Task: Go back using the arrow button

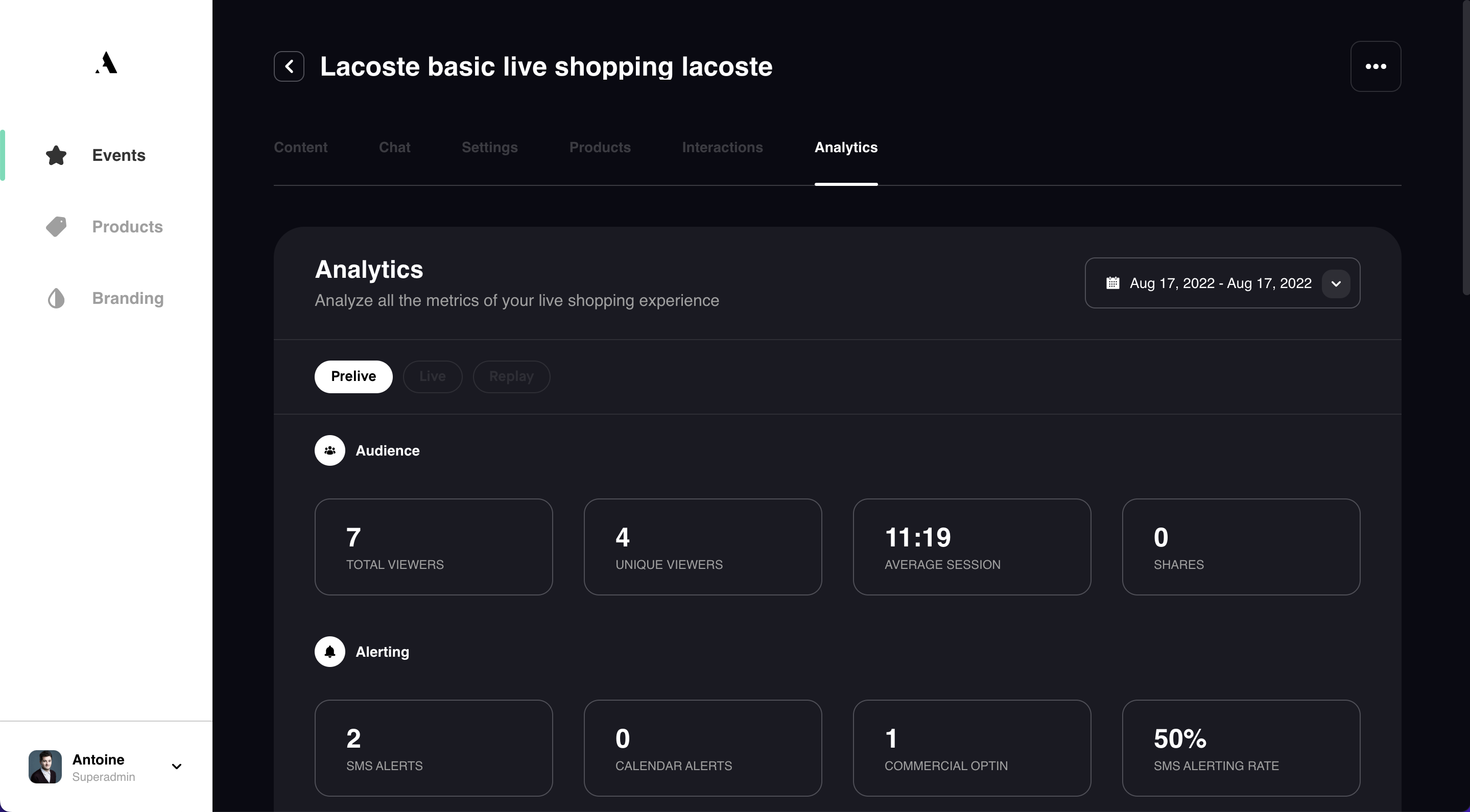Action: click(289, 66)
